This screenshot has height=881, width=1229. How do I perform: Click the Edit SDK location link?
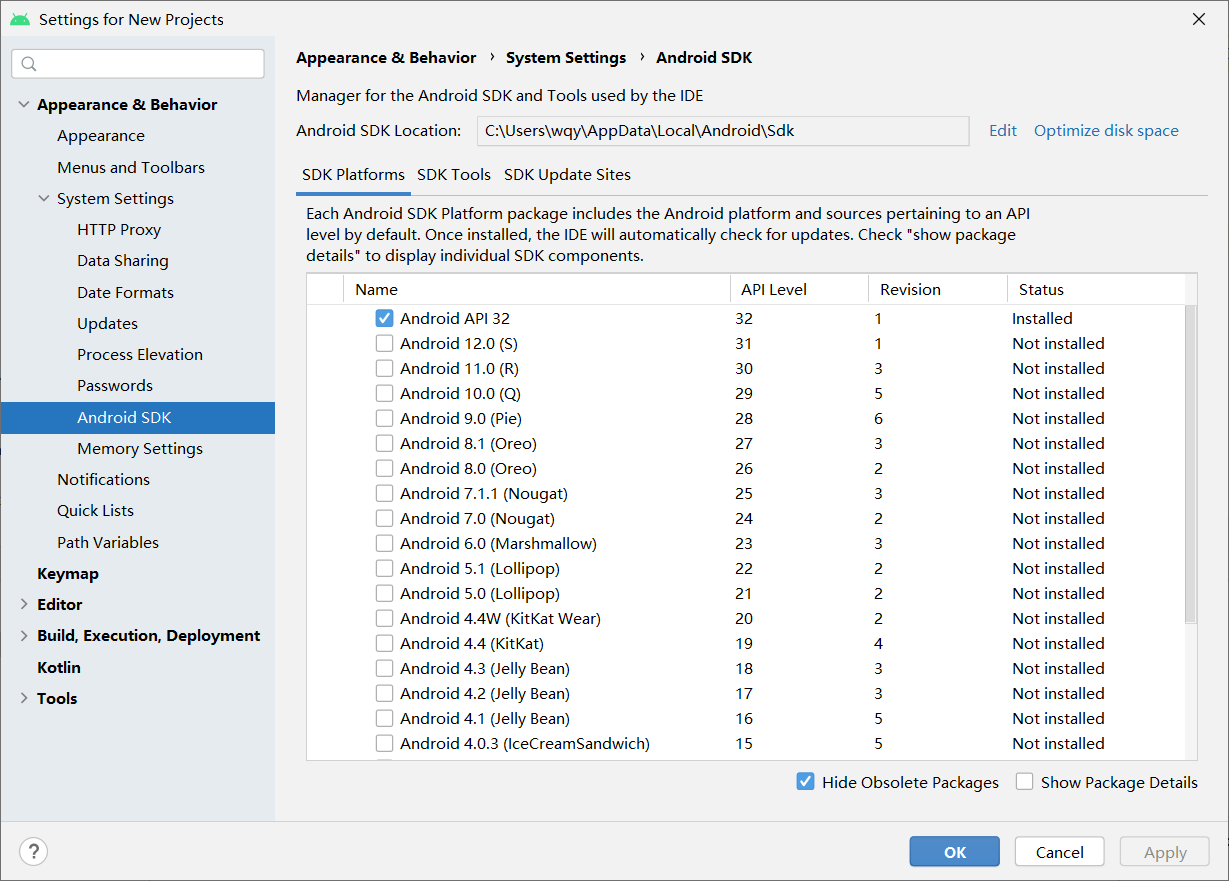click(x=1002, y=131)
